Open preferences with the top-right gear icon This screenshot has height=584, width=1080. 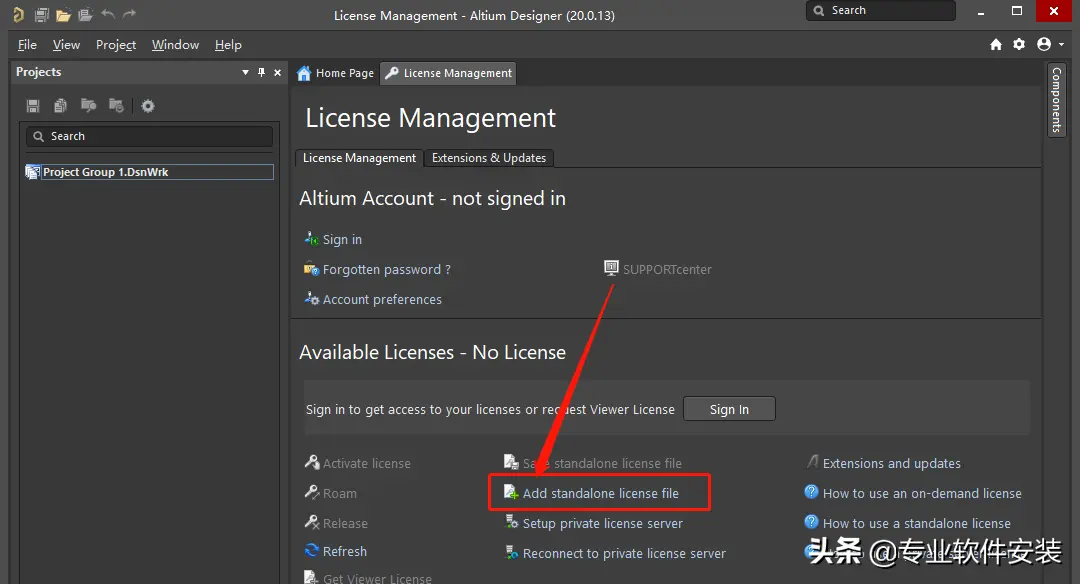click(1019, 44)
